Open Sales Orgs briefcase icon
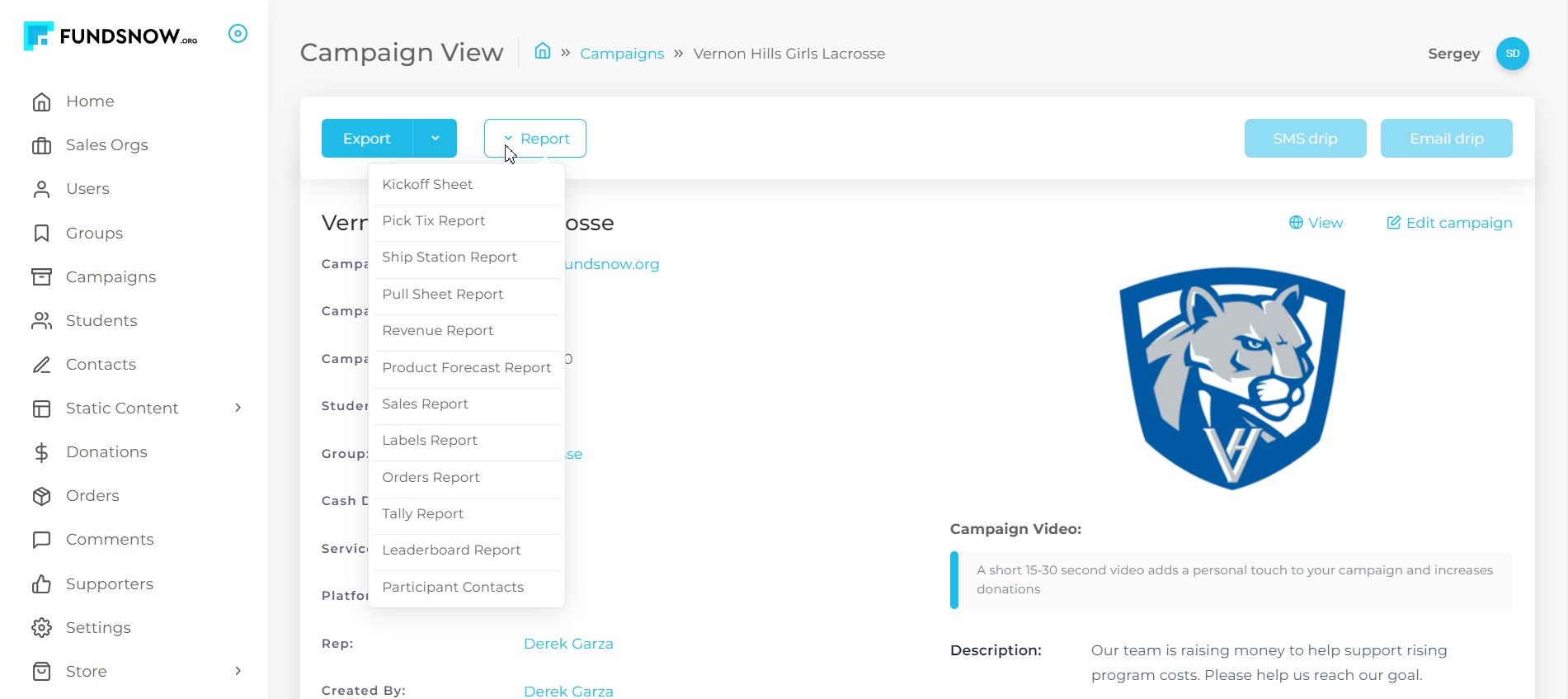Screen dimensions: 1568x699 tap(41, 146)
